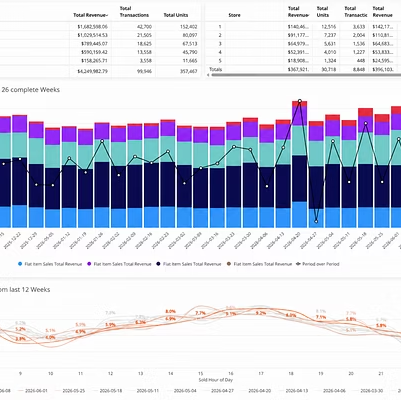The width and height of the screenshot is (401, 400).
Task: Sort store table by Total Units header
Action: coord(323,12)
